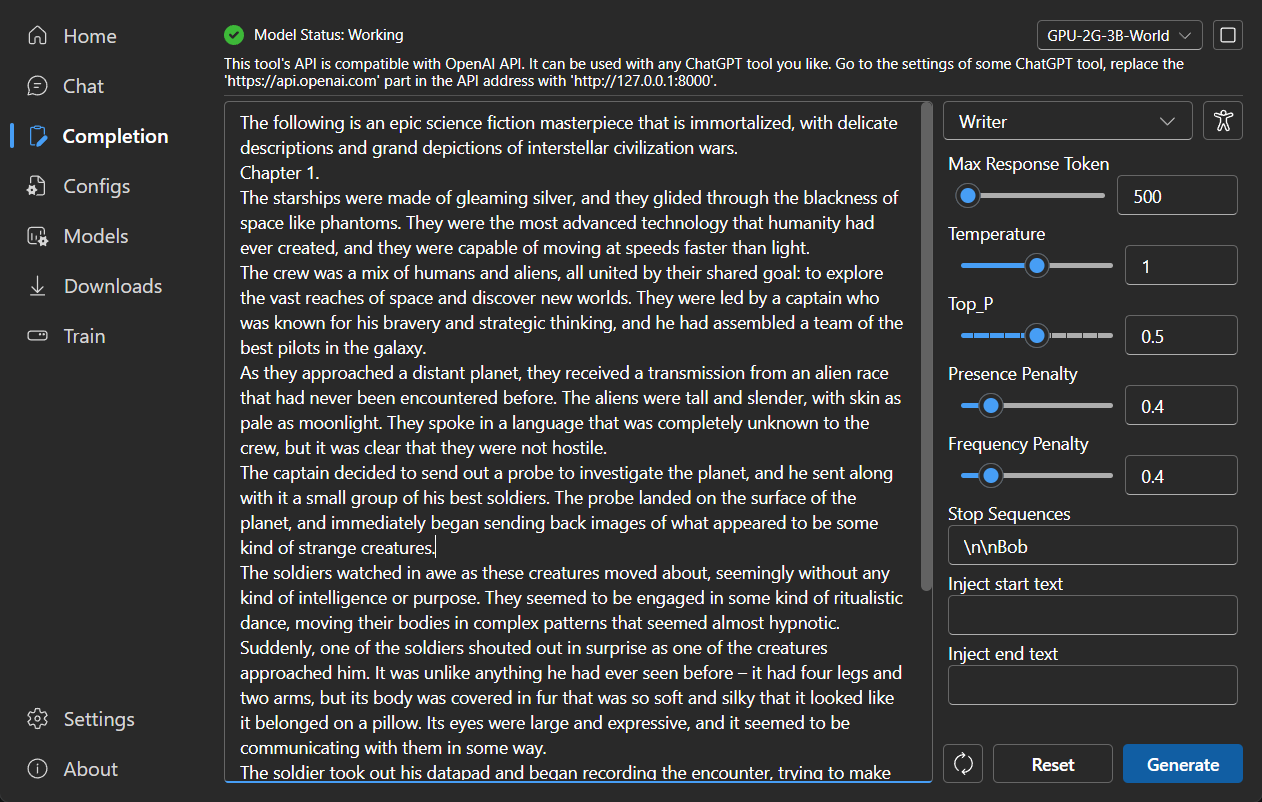Image resolution: width=1262 pixels, height=802 pixels.
Task: Click the circular refresh arrows icon
Action: coord(963,764)
